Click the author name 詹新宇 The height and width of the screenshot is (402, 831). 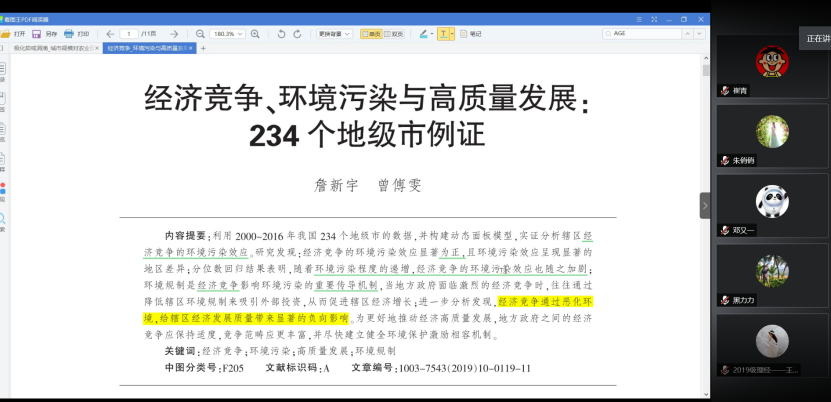point(336,185)
